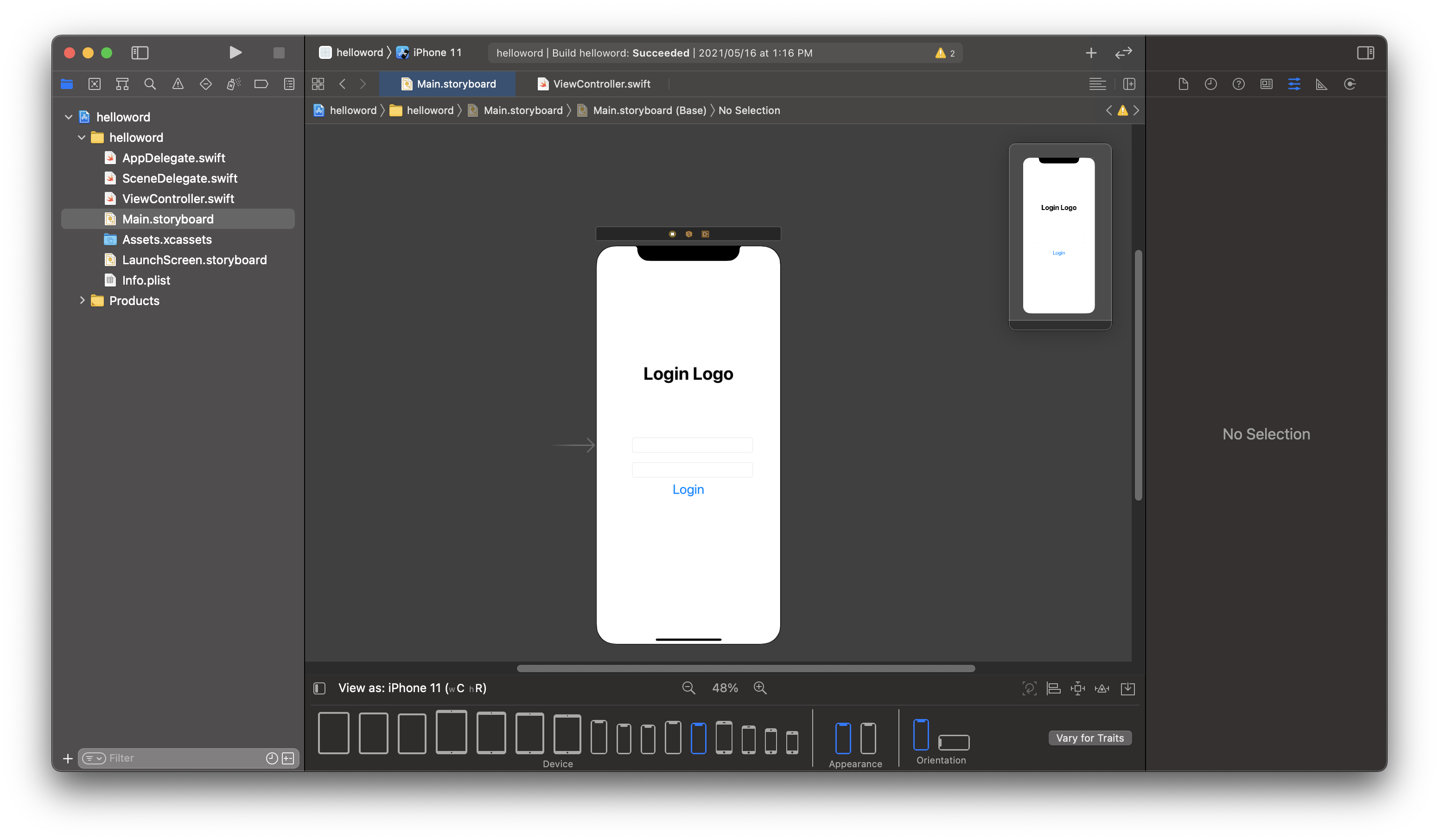Expand the Products folder

pyautogui.click(x=82, y=300)
